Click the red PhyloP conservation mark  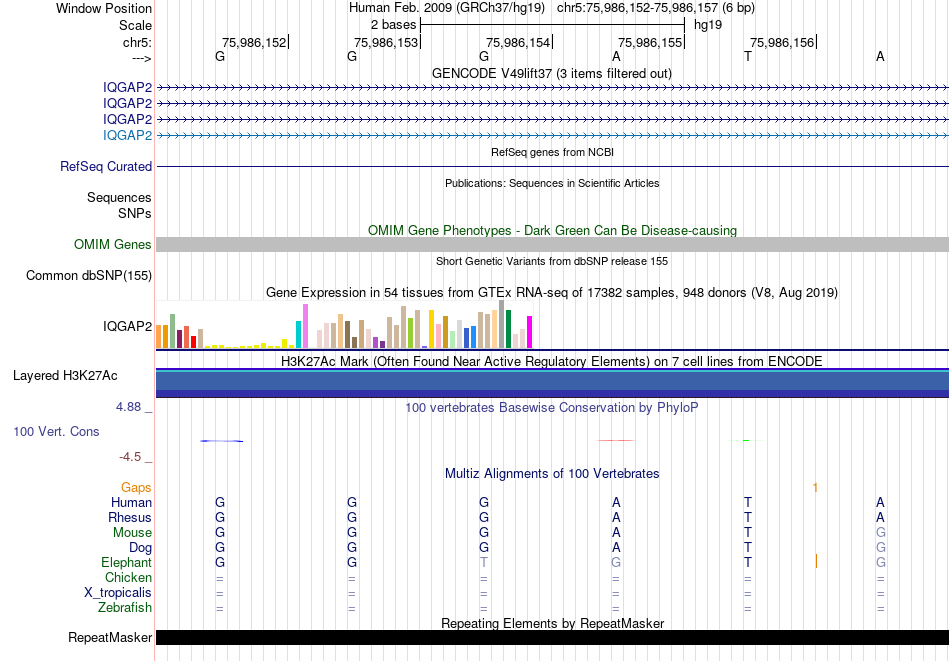click(x=616, y=440)
